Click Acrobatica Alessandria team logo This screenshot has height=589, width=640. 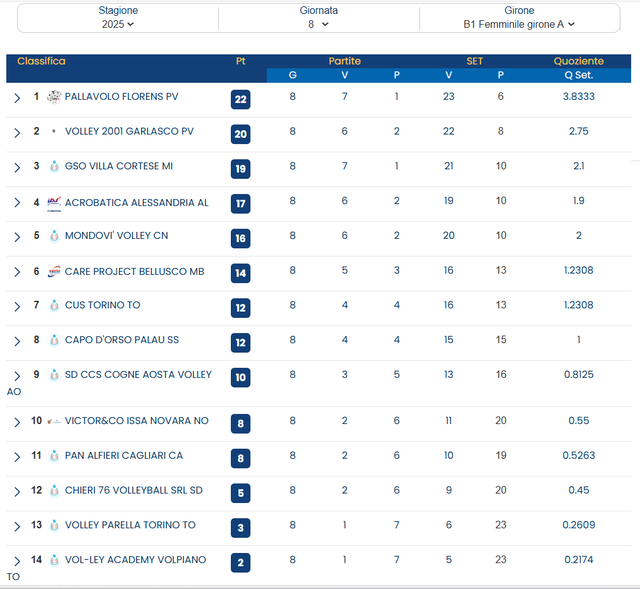[54, 202]
